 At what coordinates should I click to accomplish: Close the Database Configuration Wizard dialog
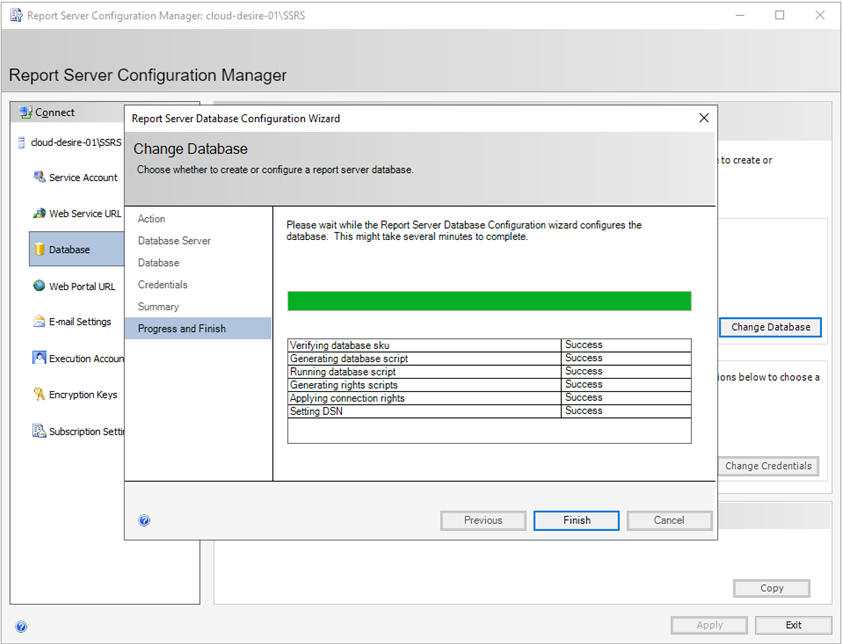704,118
